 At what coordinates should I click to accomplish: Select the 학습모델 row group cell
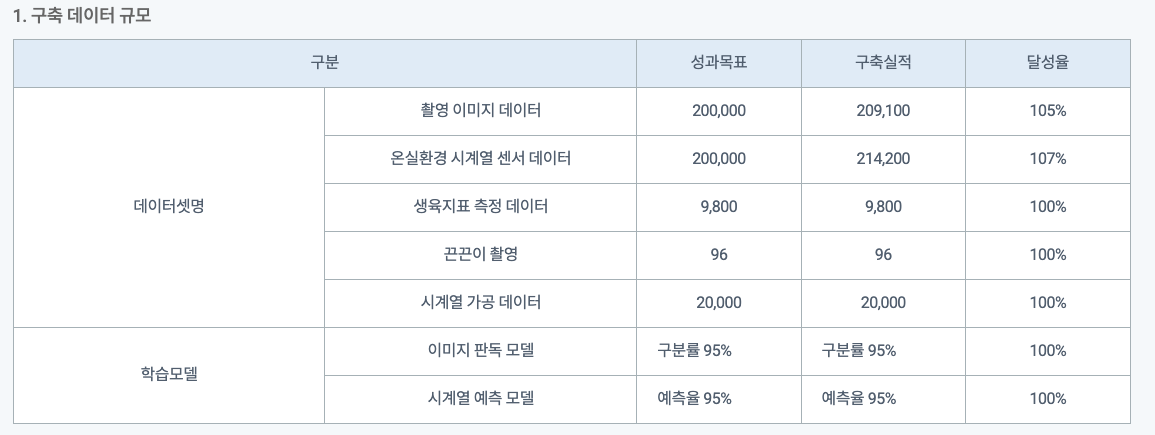click(x=169, y=375)
